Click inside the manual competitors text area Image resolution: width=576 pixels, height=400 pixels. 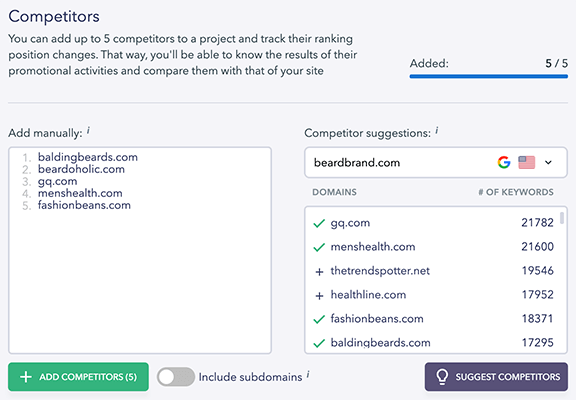click(140, 251)
